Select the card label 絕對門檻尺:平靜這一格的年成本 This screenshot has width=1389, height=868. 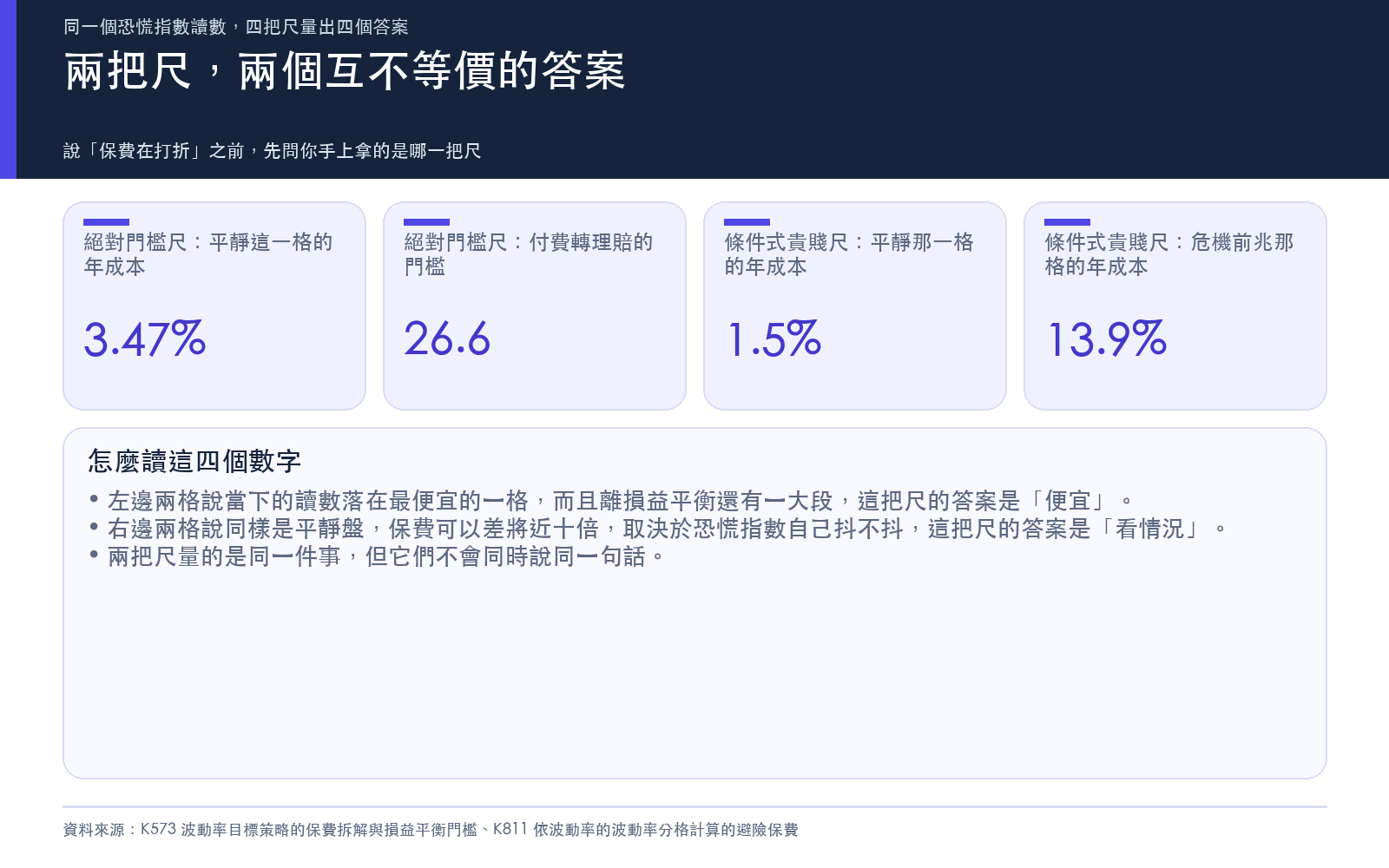[208, 254]
